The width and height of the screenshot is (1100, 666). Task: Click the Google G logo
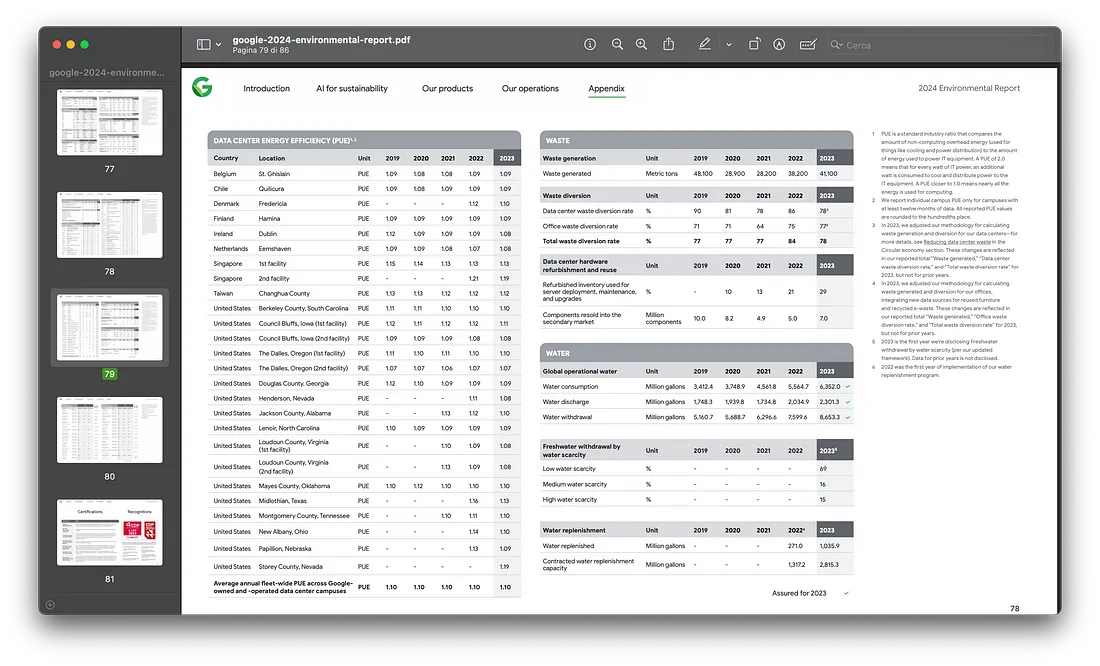tap(202, 87)
